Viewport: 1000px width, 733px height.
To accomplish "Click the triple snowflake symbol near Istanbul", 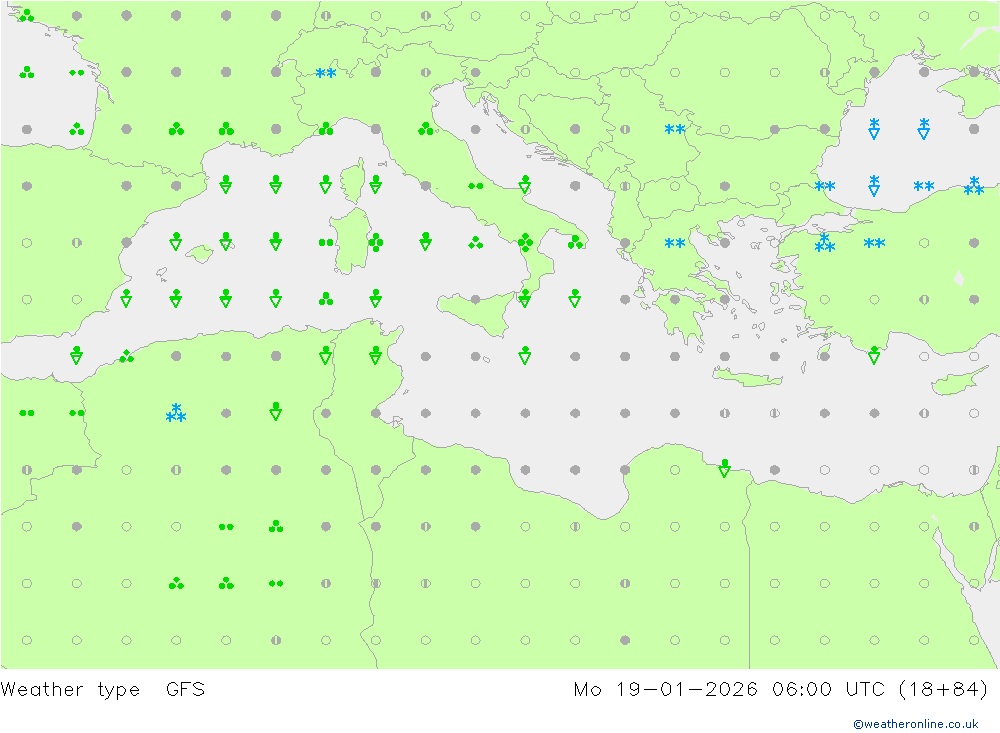I will 825,242.
